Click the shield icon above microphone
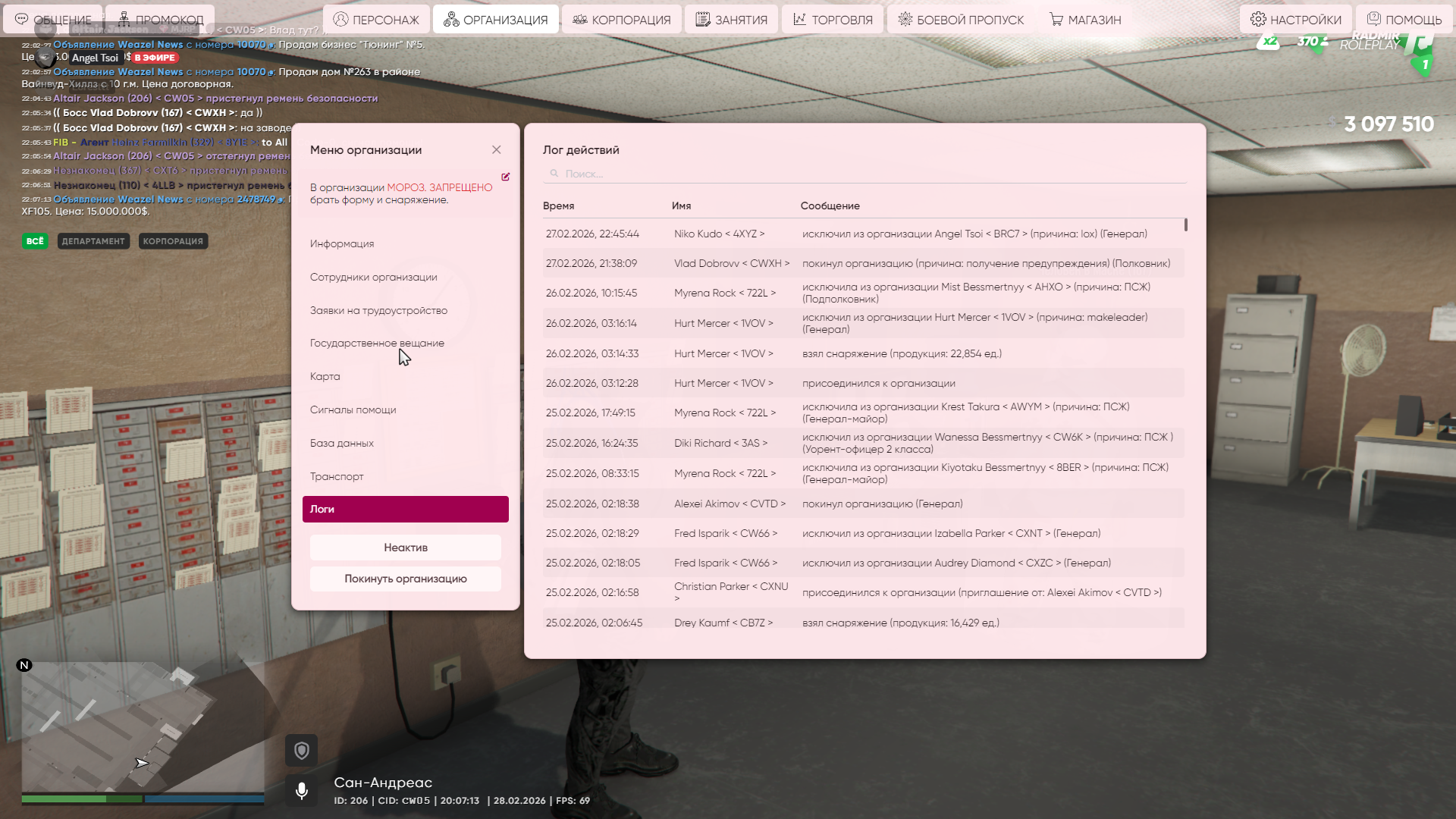This screenshot has height=819, width=1456. click(x=301, y=751)
